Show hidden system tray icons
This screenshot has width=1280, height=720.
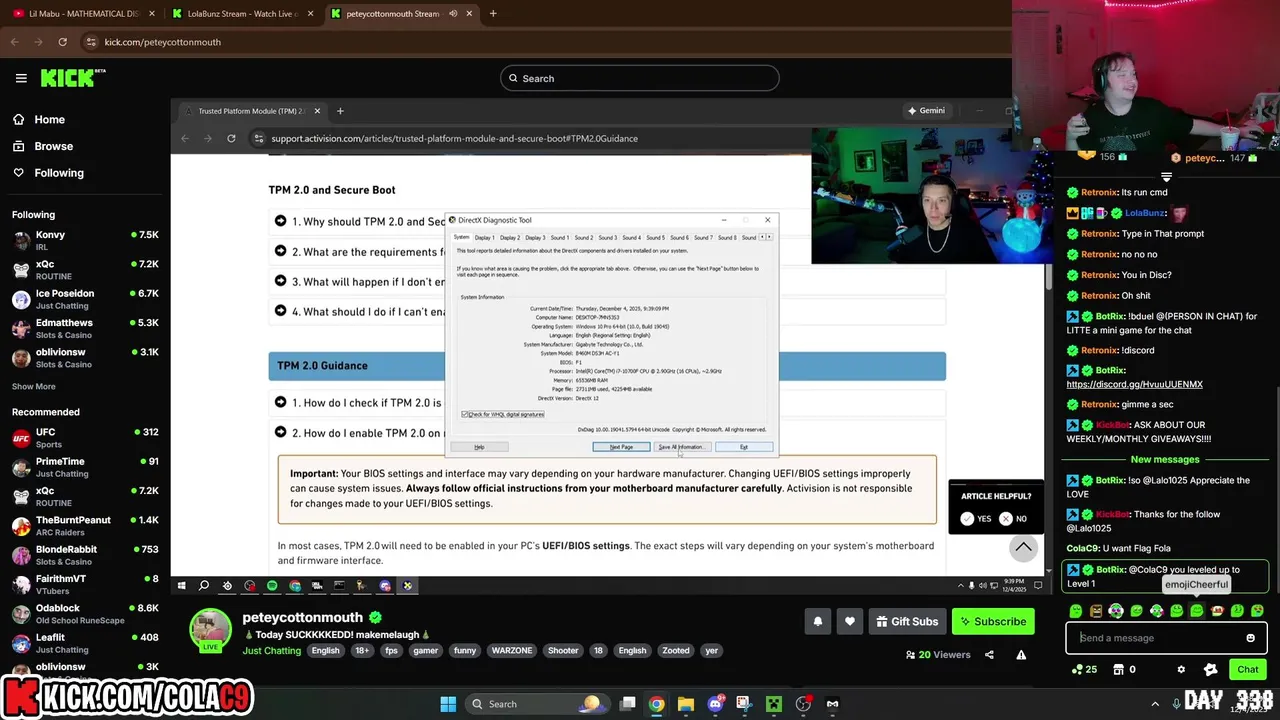pos(1154,704)
